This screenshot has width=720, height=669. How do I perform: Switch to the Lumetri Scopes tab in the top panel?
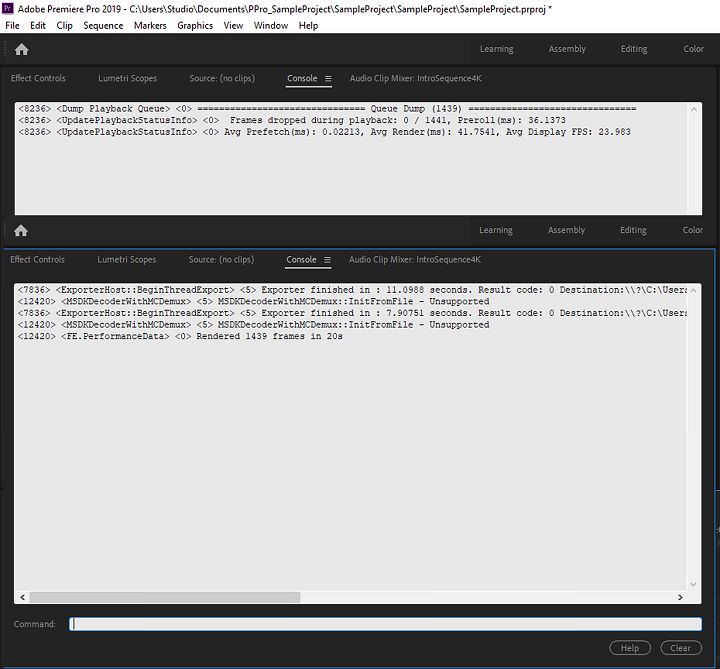pos(127,78)
